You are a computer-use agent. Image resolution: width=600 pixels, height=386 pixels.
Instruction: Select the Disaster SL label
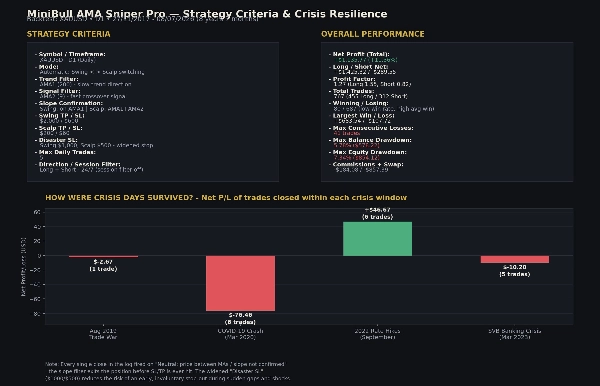[x=58, y=140]
